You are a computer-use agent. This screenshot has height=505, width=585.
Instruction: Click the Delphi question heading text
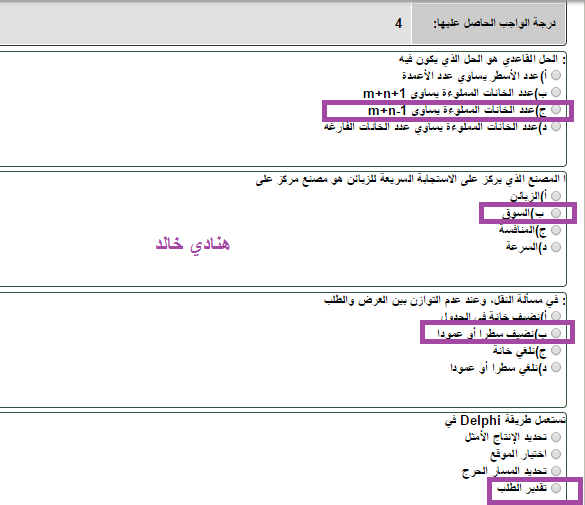point(505,420)
